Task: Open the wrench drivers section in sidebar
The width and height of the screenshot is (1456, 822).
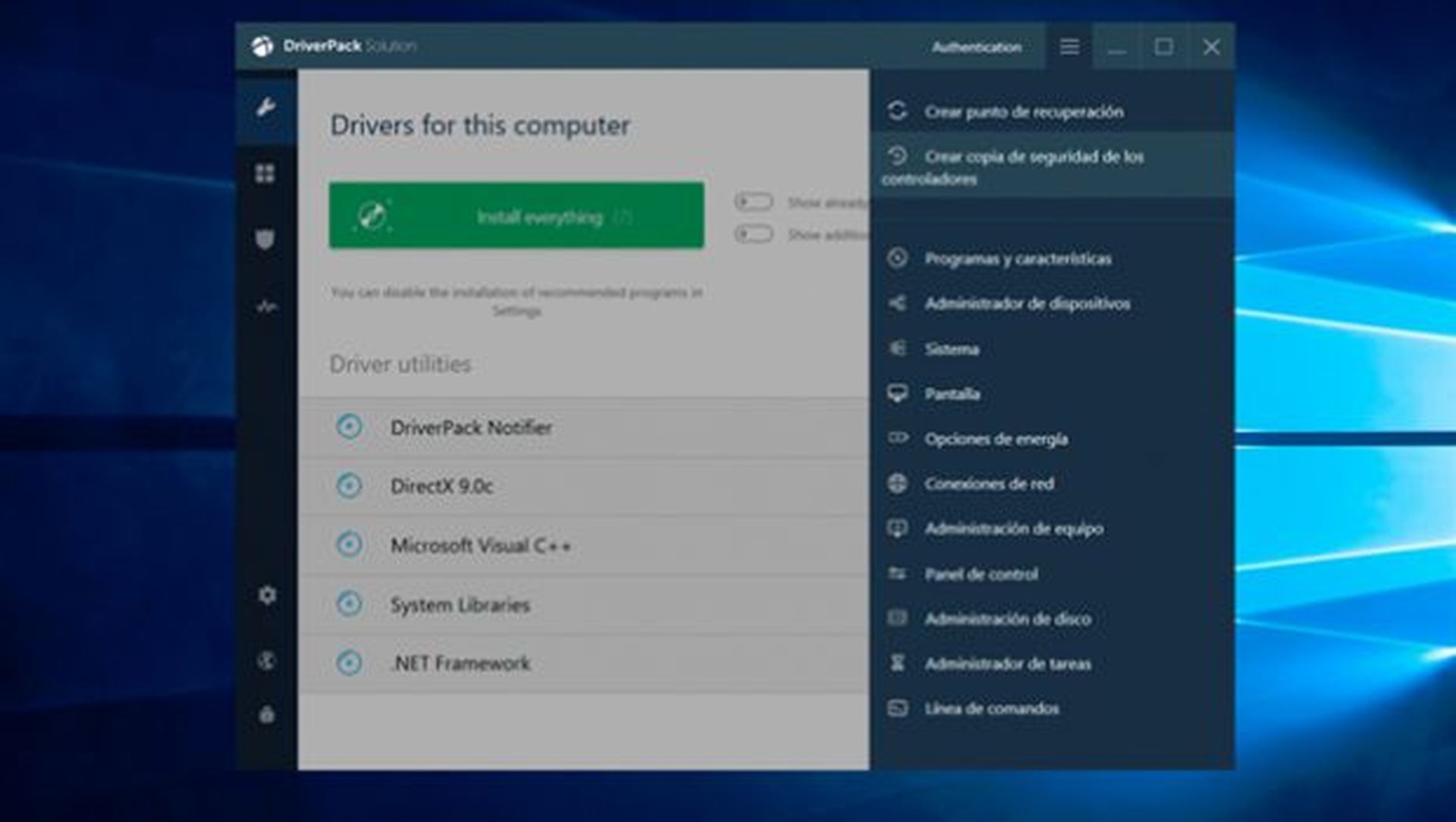Action: pyautogui.click(x=265, y=108)
